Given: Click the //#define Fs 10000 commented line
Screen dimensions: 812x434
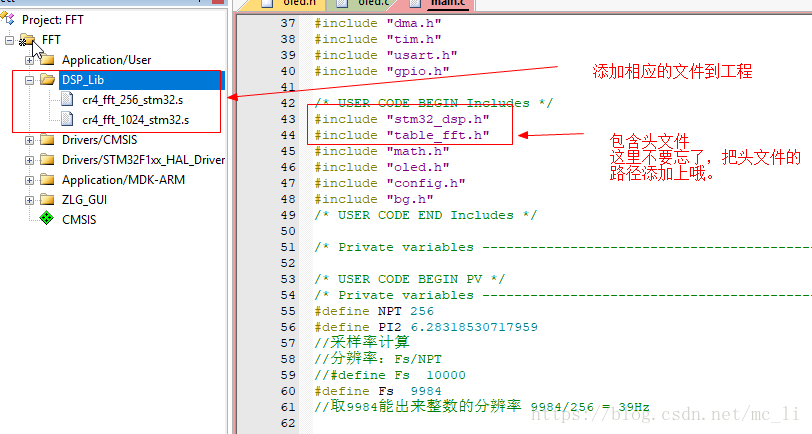Looking at the screenshot, I should click(389, 375).
